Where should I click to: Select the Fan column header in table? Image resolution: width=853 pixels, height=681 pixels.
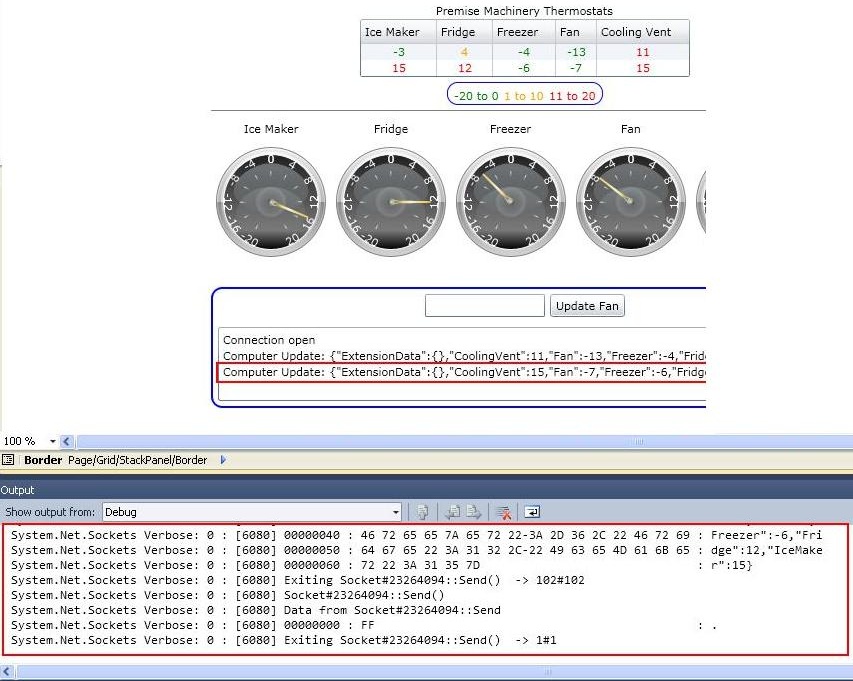point(576,32)
